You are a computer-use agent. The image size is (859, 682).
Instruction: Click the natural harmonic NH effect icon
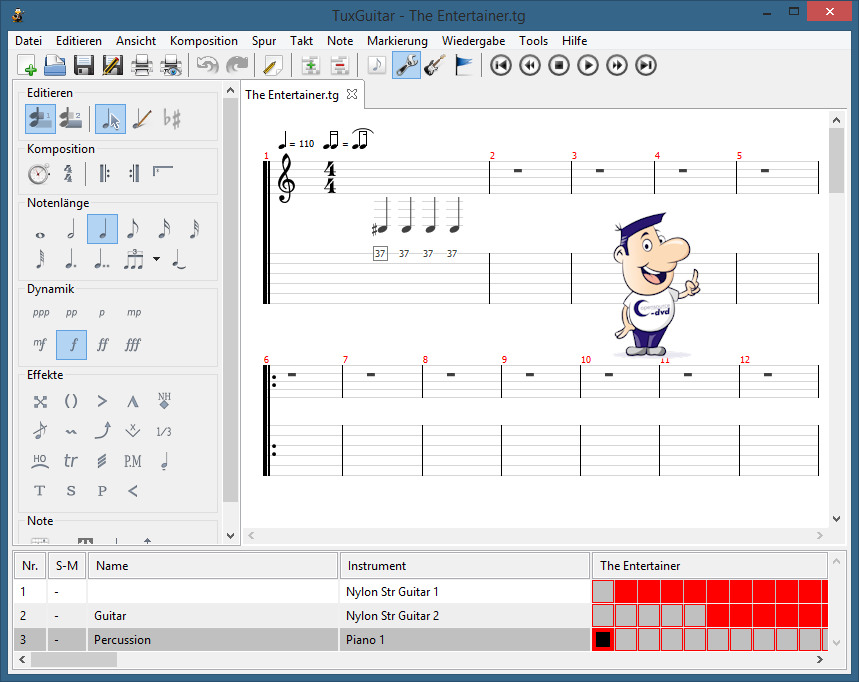[164, 401]
